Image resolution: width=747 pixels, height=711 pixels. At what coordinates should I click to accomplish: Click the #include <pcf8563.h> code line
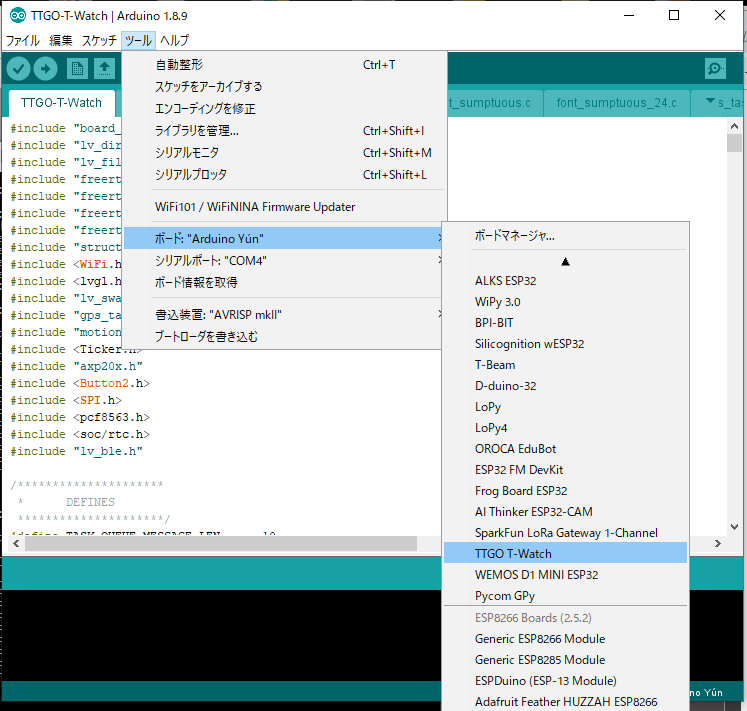[x=80, y=417]
